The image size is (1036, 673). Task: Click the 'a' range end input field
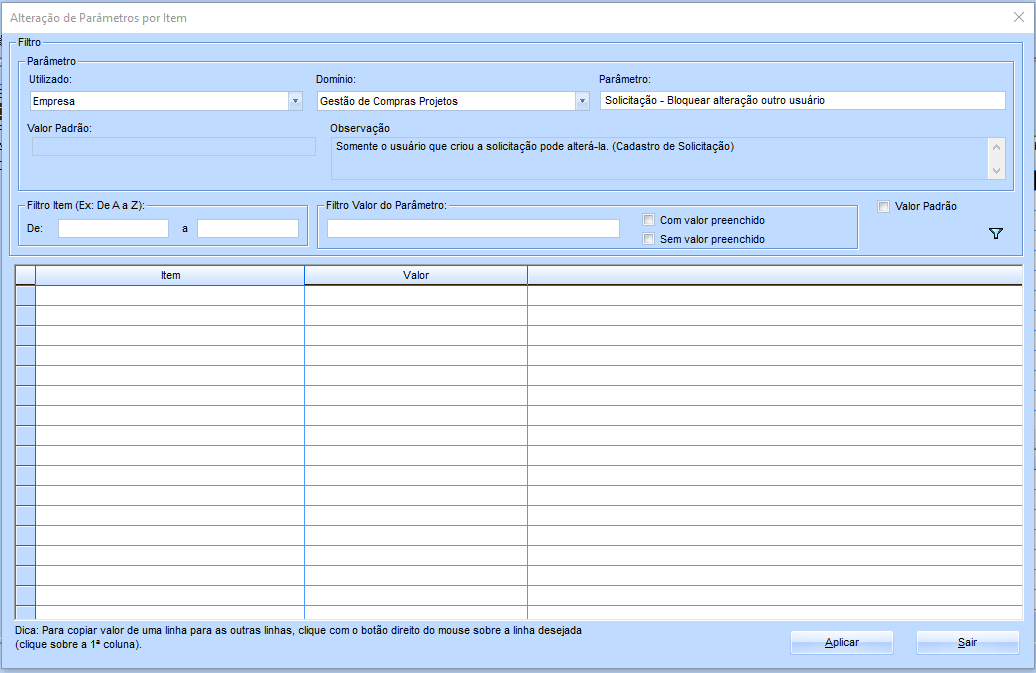(247, 229)
